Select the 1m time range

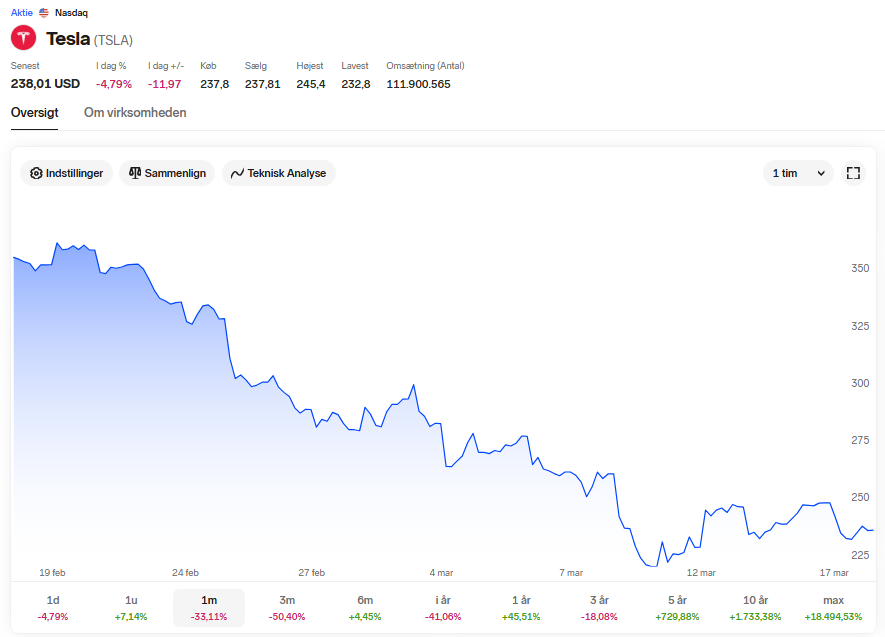coord(209,608)
